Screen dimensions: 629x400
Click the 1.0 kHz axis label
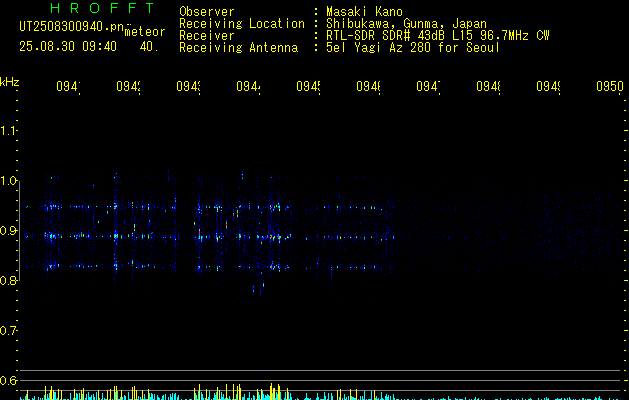point(8,181)
